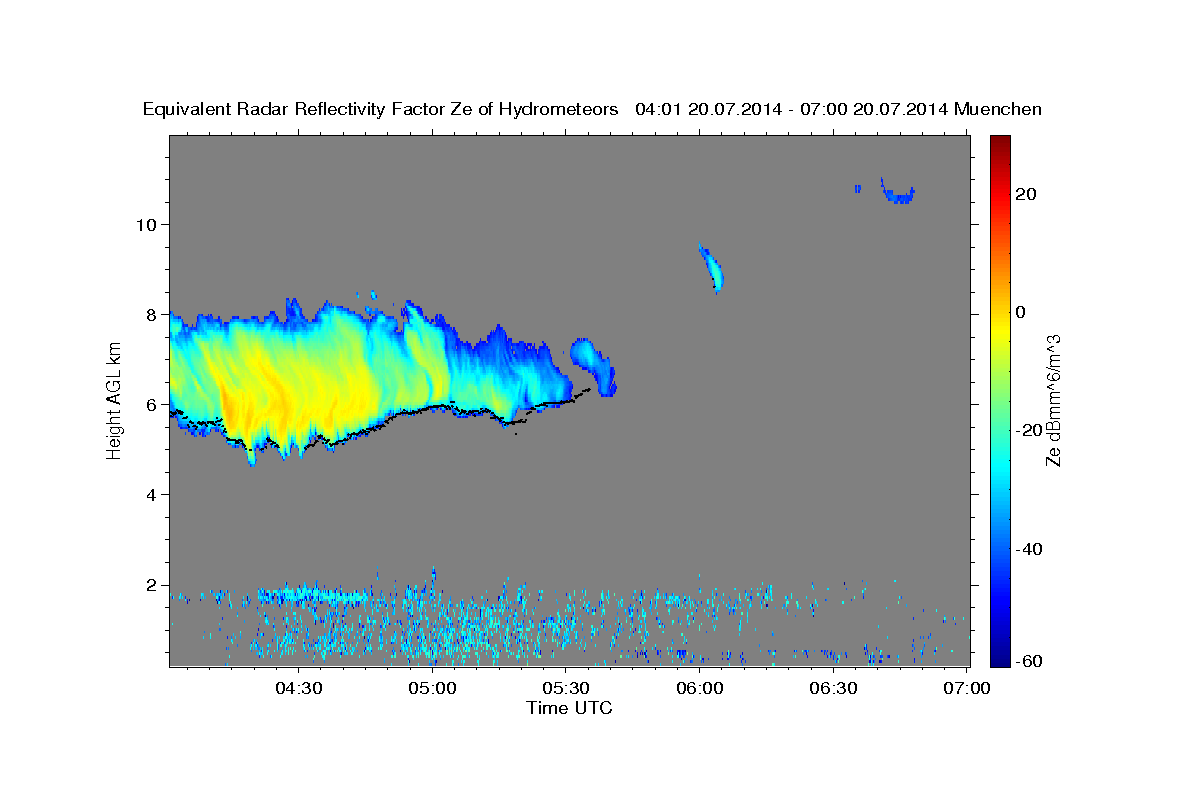Click the 06:30 time tick label
This screenshot has width=1200, height=800.
click(x=833, y=688)
